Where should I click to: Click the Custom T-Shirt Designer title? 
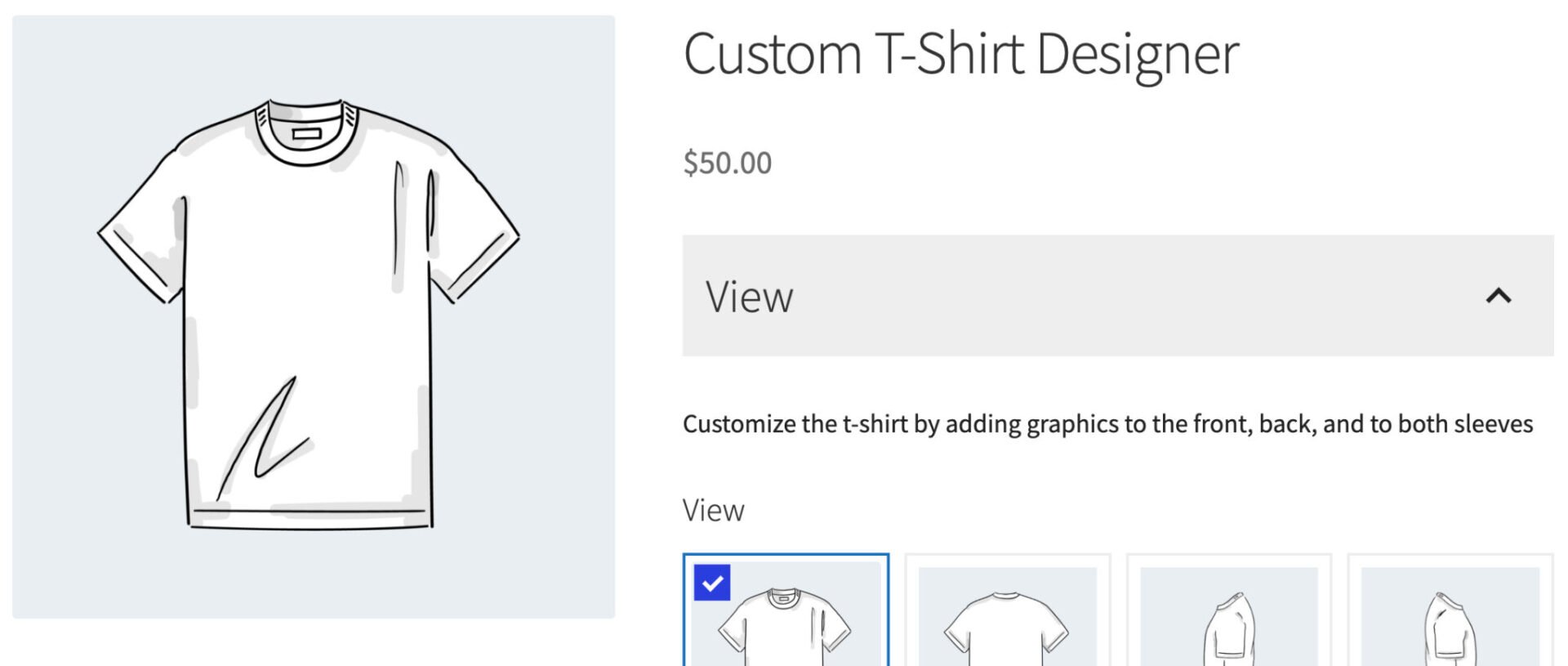point(960,55)
